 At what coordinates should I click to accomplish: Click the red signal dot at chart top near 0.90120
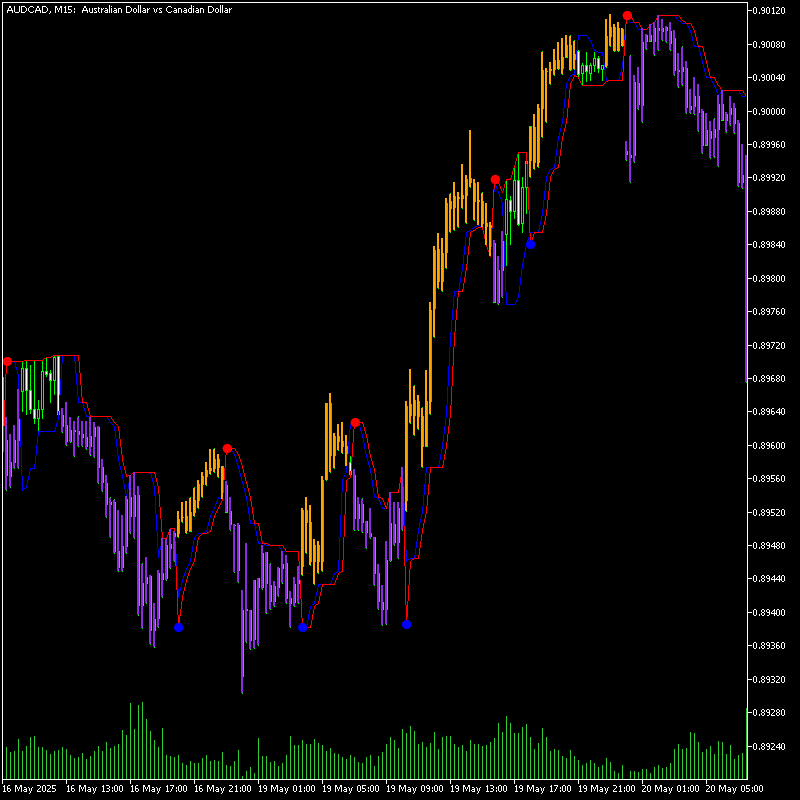click(x=627, y=16)
